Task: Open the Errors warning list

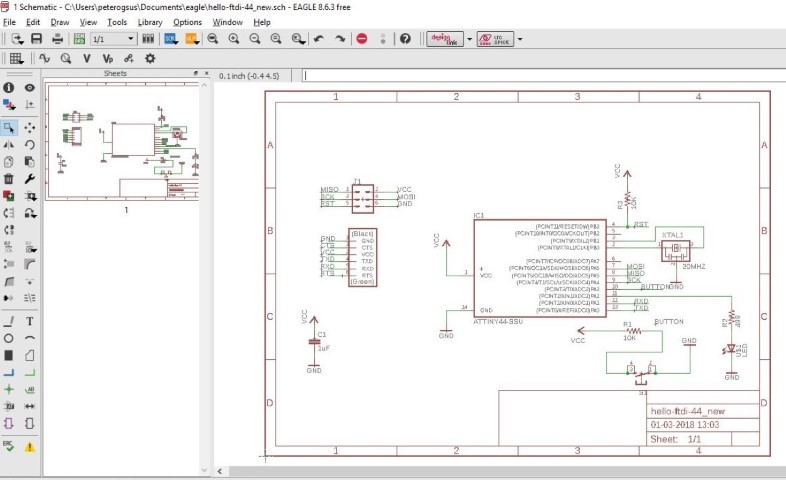Action: 30,446
